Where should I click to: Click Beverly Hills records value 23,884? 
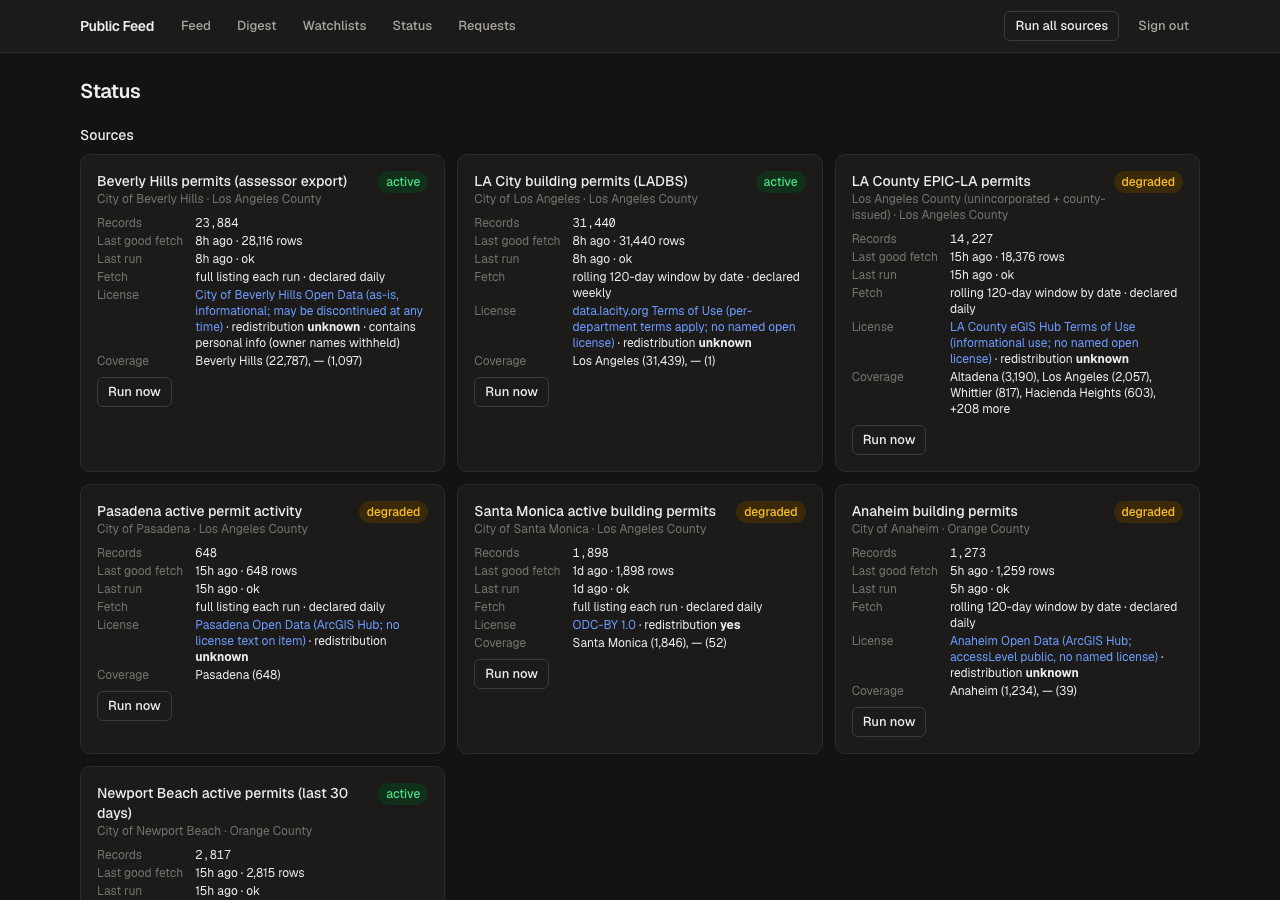217,223
